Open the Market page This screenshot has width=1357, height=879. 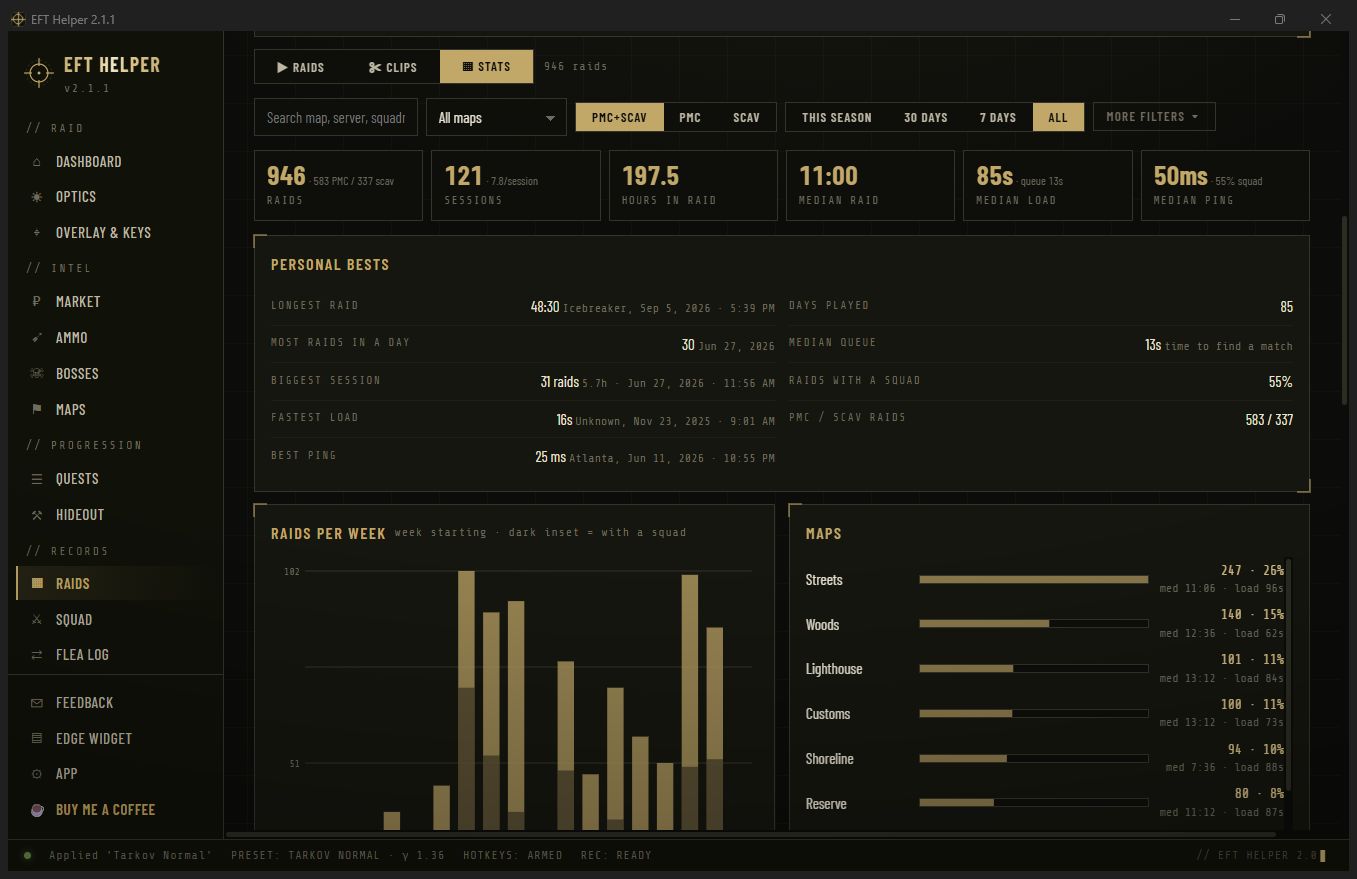click(115, 302)
